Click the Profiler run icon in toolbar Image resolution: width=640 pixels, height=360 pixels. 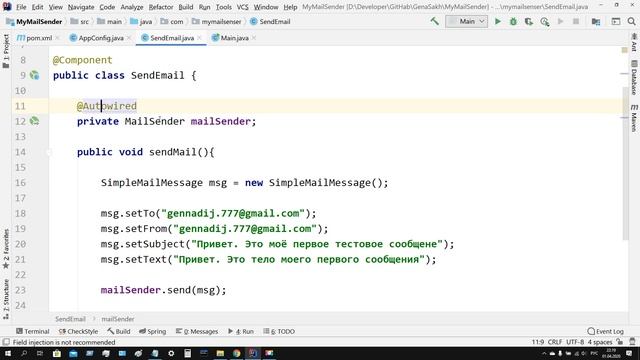pos(544,21)
